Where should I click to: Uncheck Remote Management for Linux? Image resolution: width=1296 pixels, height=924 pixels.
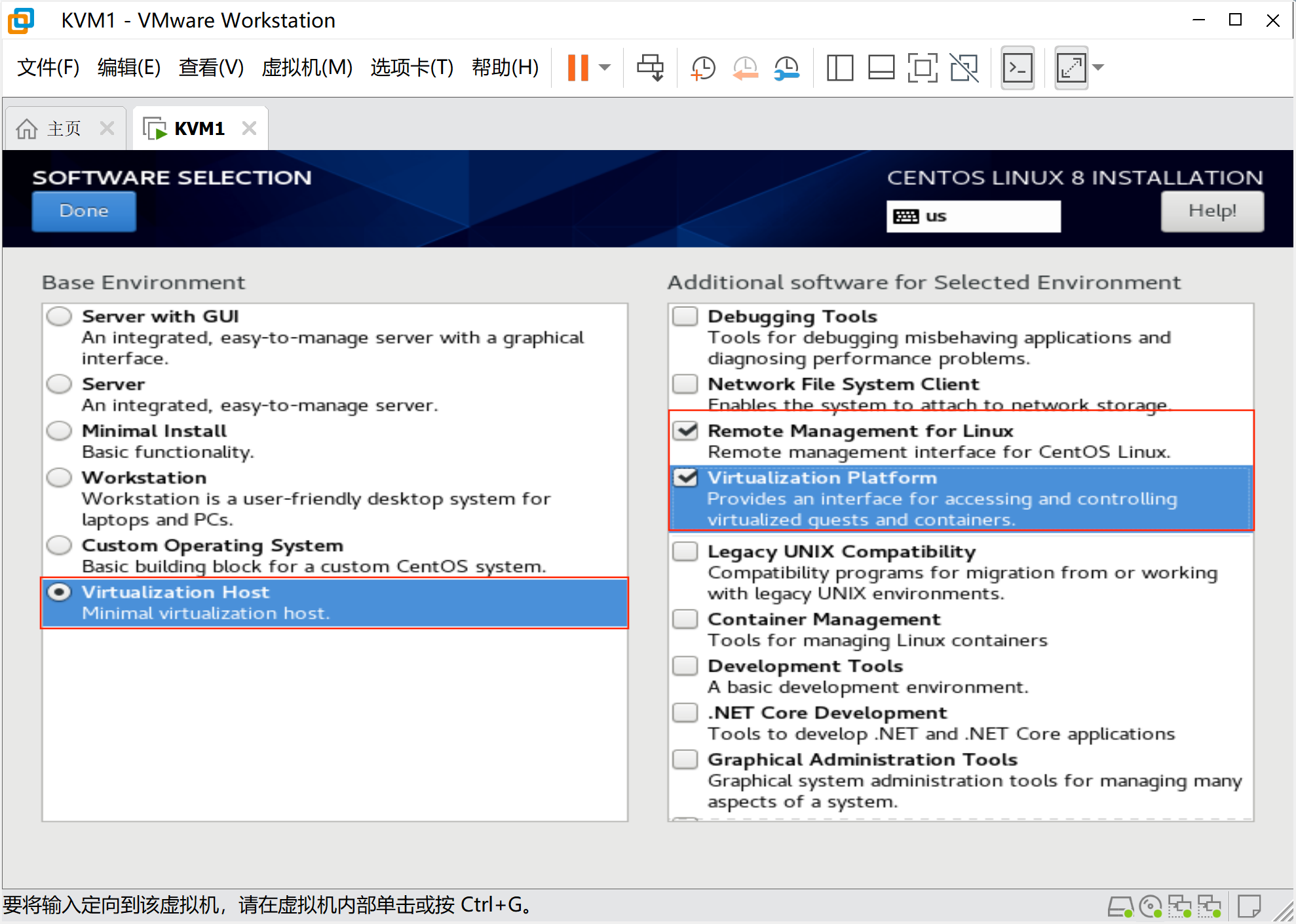[x=685, y=431]
